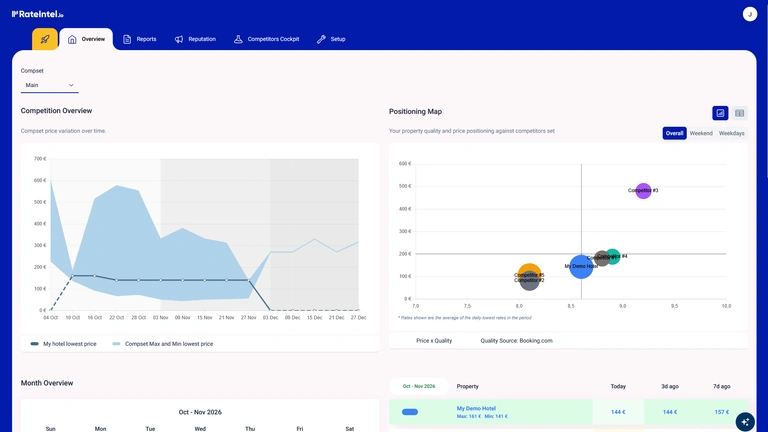Screen dimensions: 768x432
Task: Click Competition Overview heading
Action: tap(56, 111)
